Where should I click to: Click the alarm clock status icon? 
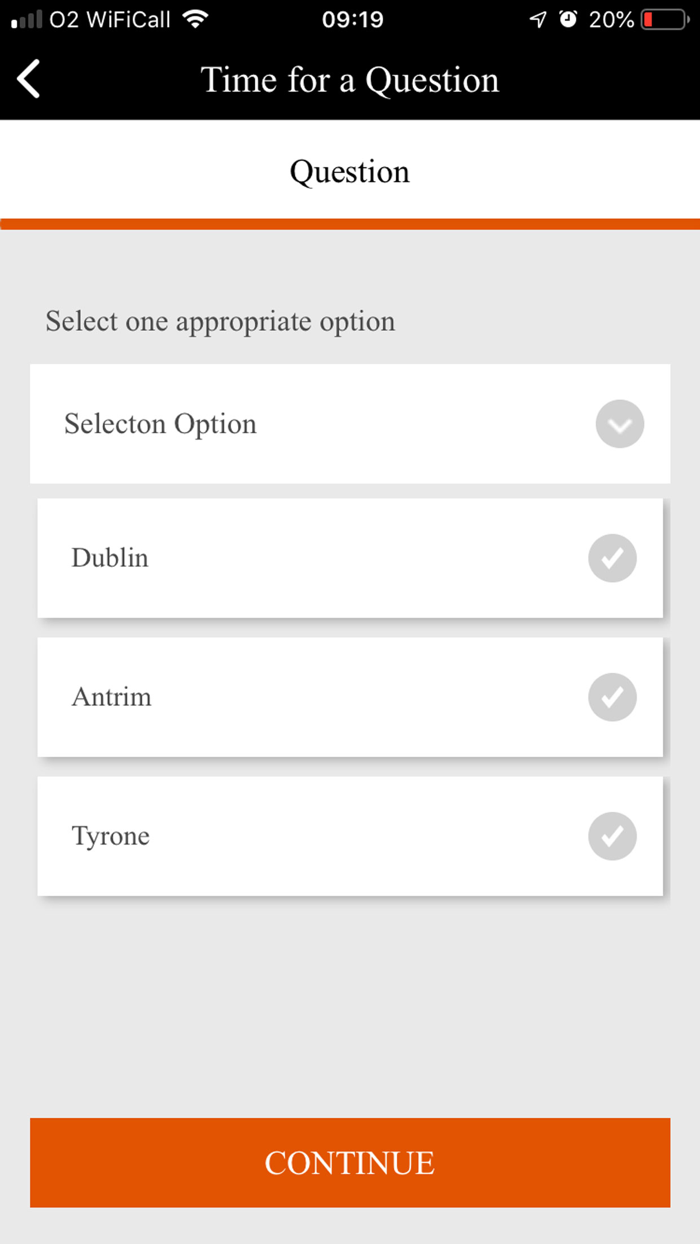click(x=568, y=19)
